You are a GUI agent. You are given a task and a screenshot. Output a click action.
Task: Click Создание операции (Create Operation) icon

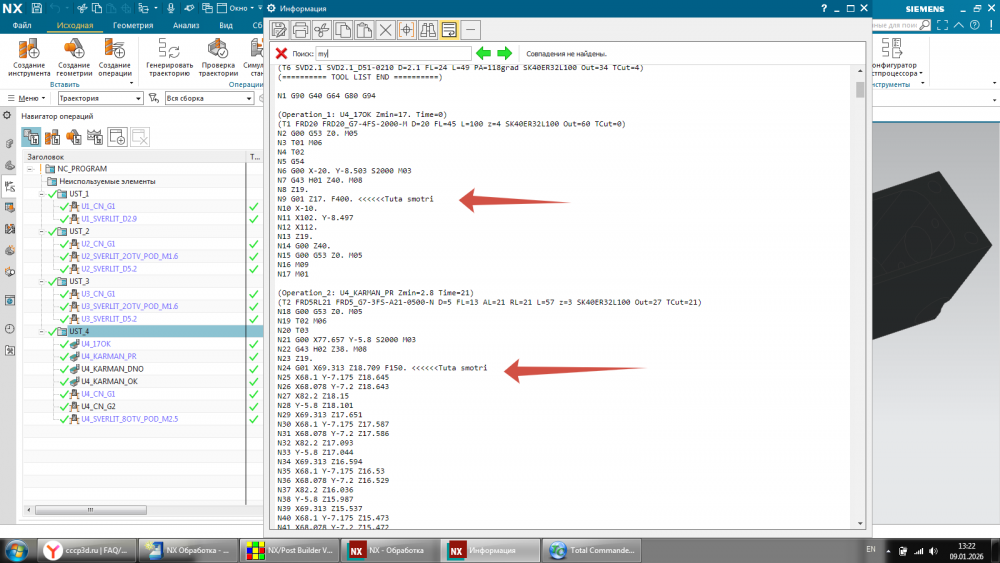(x=115, y=50)
